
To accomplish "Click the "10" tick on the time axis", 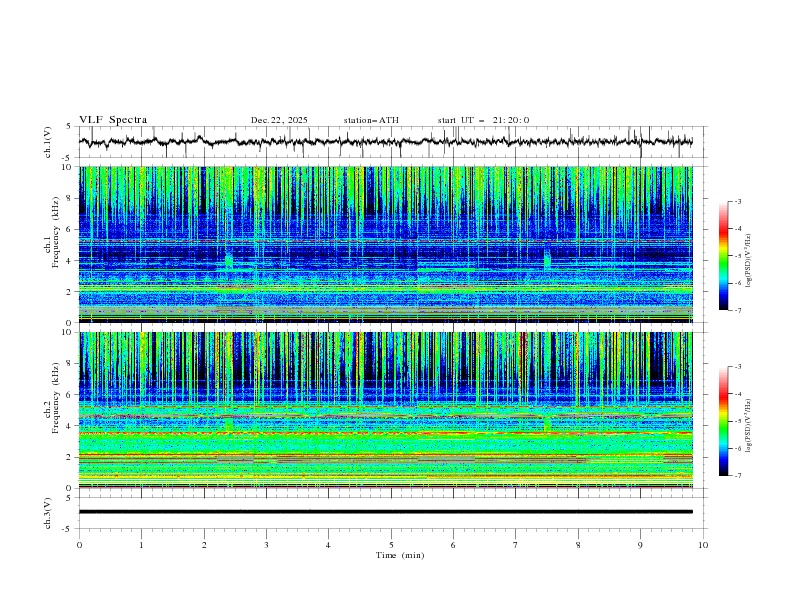I will [x=703, y=545].
